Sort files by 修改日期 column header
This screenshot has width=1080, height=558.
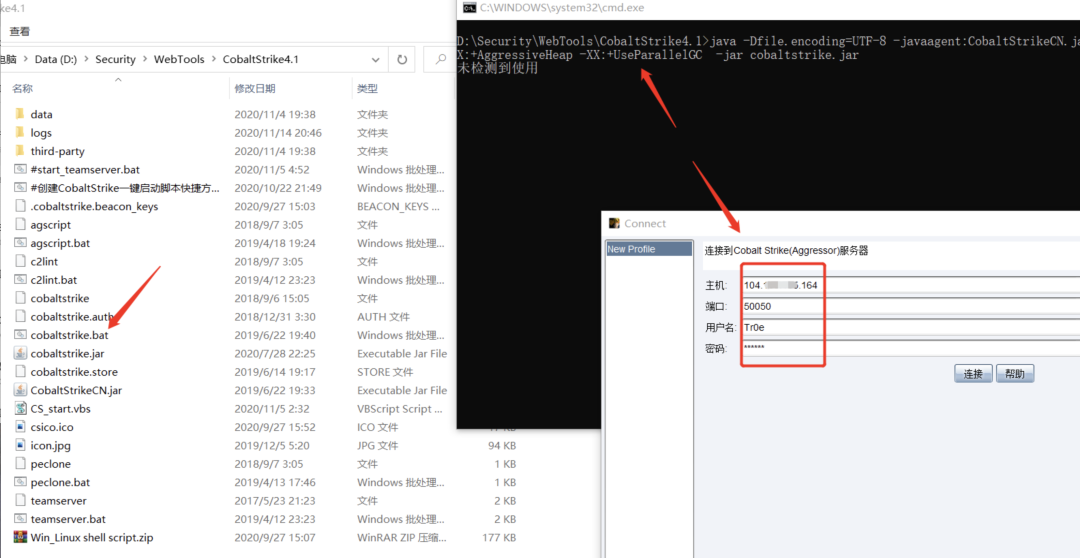click(x=255, y=88)
